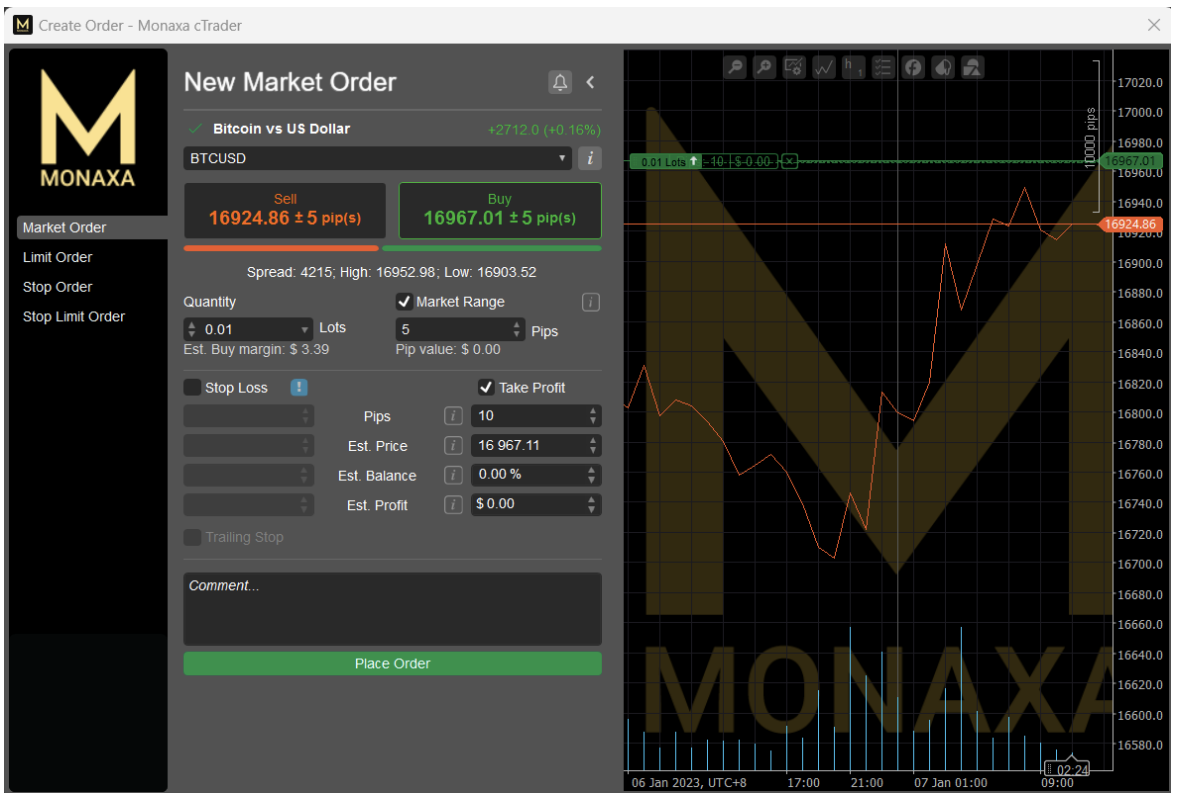Uncheck the Take Profit checkbox
The image size is (1178, 794).
(486, 388)
